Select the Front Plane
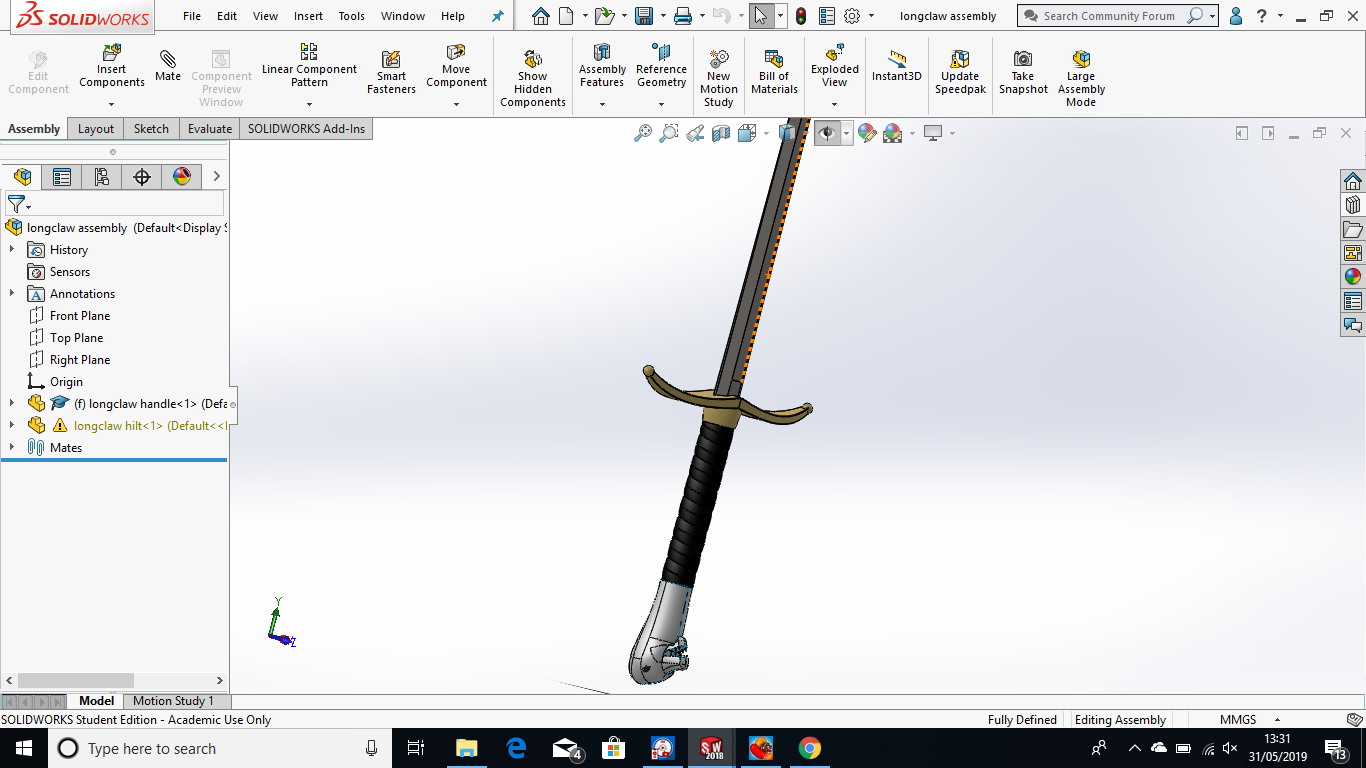 point(80,316)
